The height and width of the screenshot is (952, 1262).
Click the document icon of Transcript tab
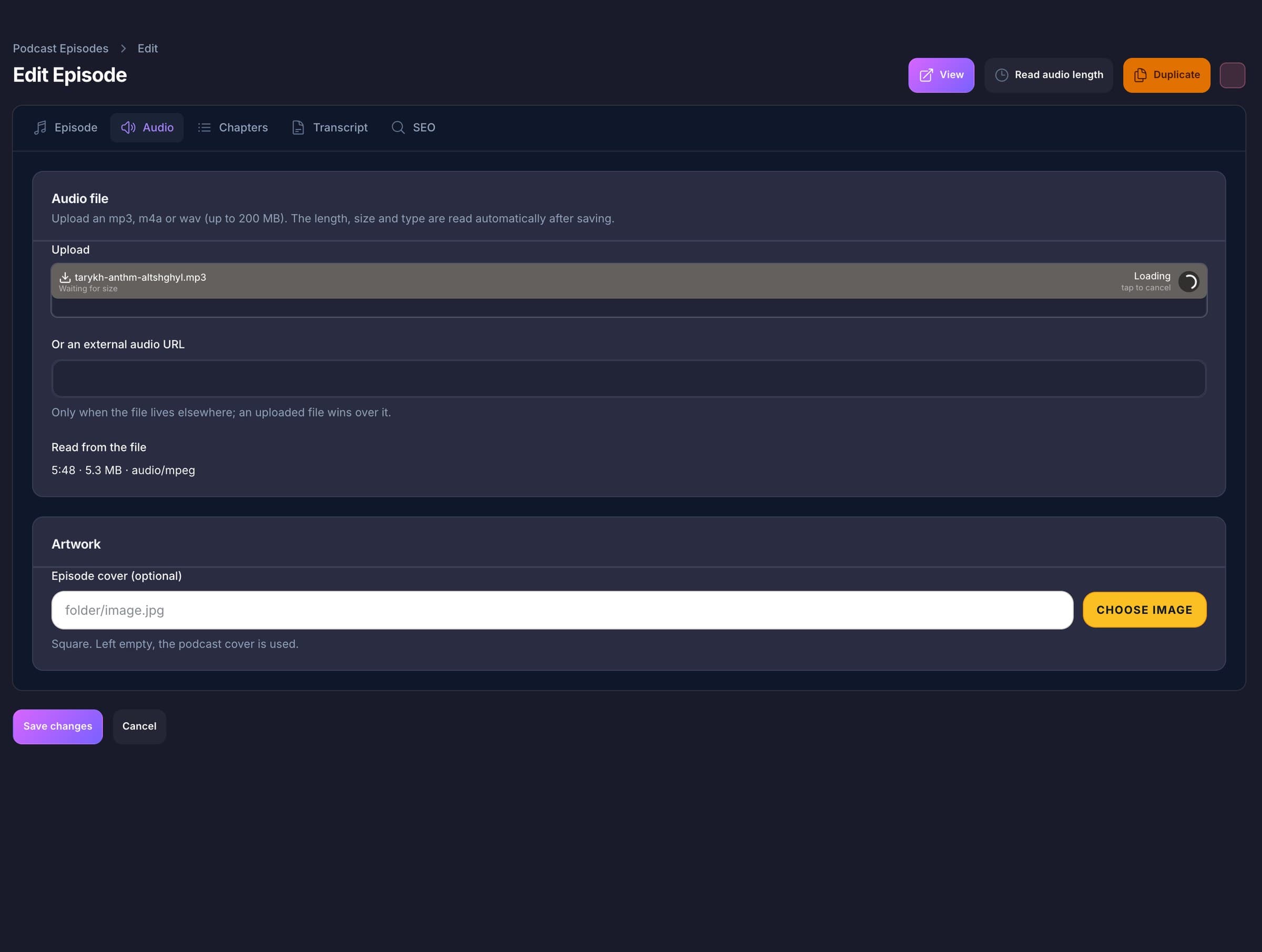(298, 127)
